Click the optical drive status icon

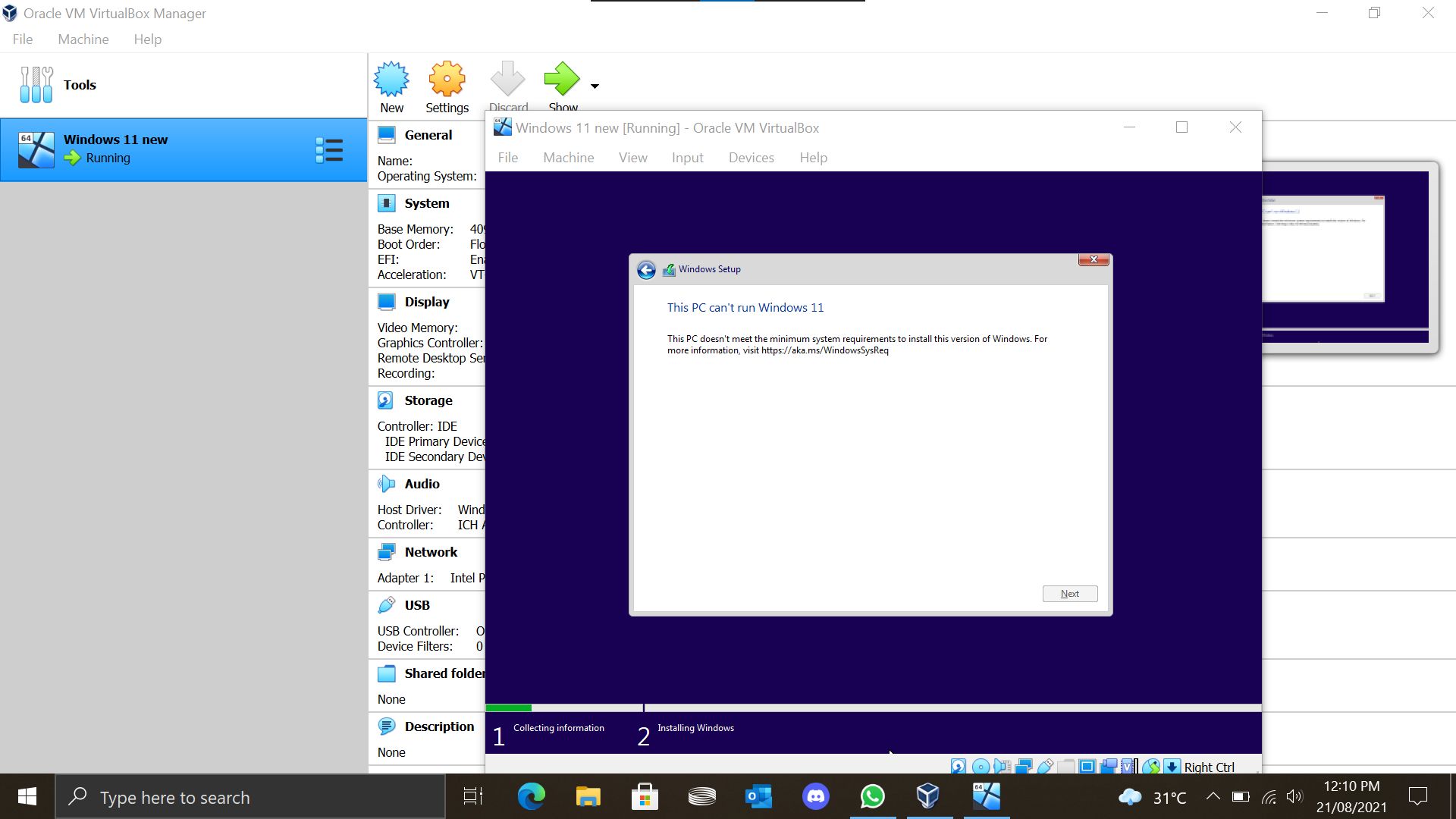pos(981,767)
